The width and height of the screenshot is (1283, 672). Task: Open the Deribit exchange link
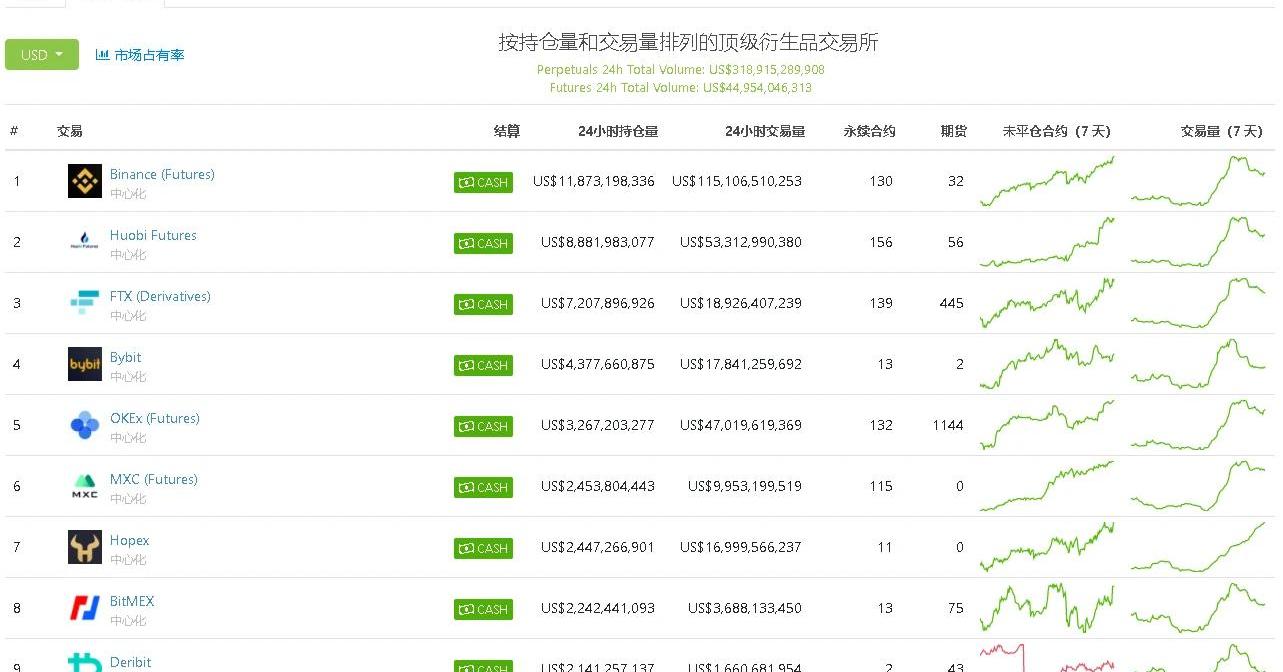point(130,662)
